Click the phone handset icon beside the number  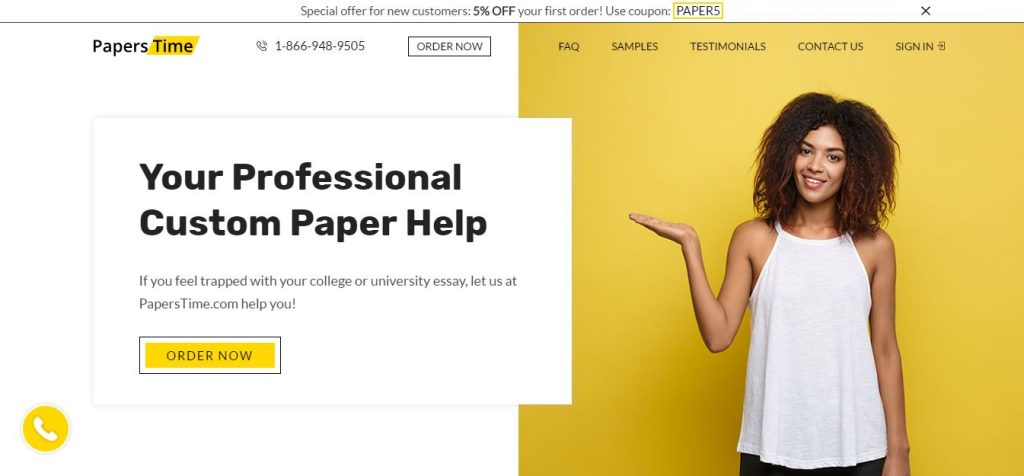point(262,46)
